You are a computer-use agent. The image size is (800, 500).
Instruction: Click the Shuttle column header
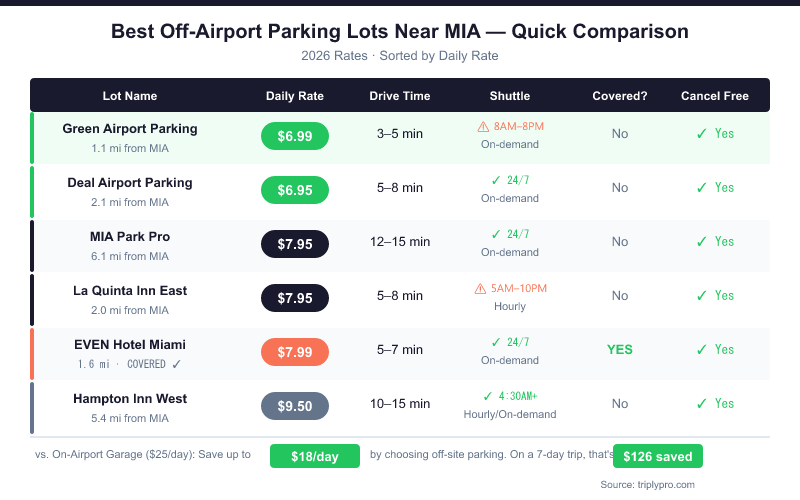tap(510, 96)
